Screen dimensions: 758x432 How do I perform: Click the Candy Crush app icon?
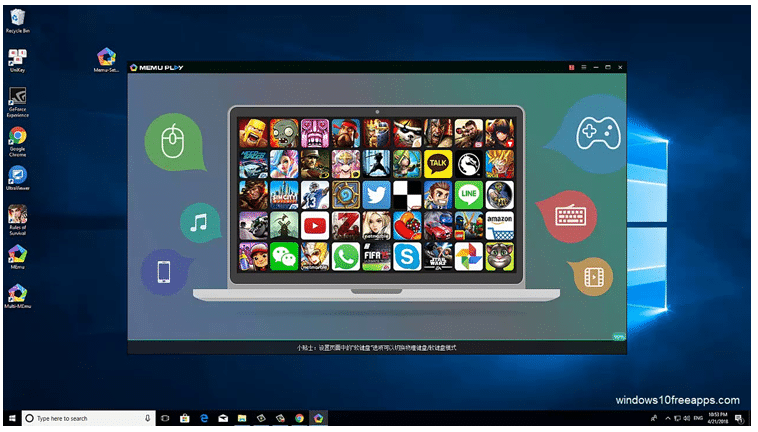(x=407, y=226)
